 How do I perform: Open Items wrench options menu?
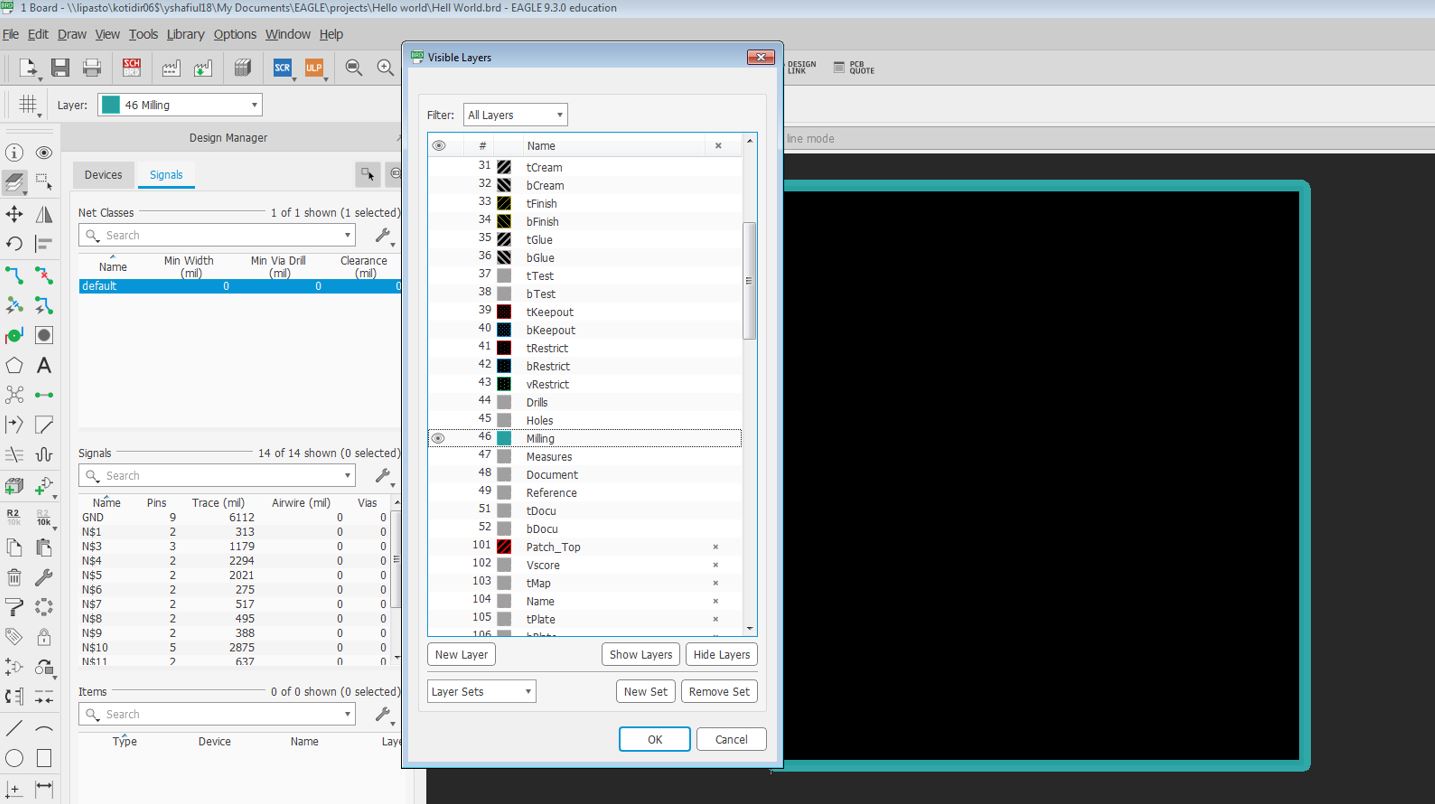(x=384, y=714)
